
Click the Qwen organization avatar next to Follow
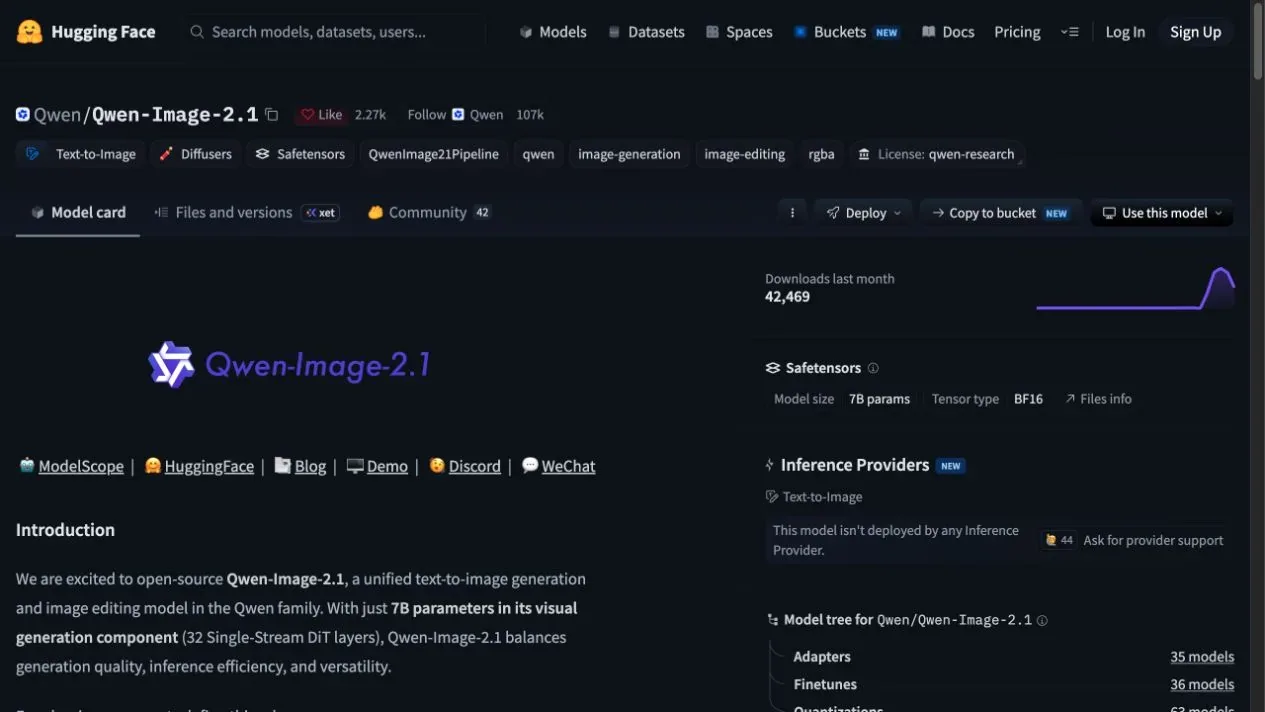(x=458, y=115)
